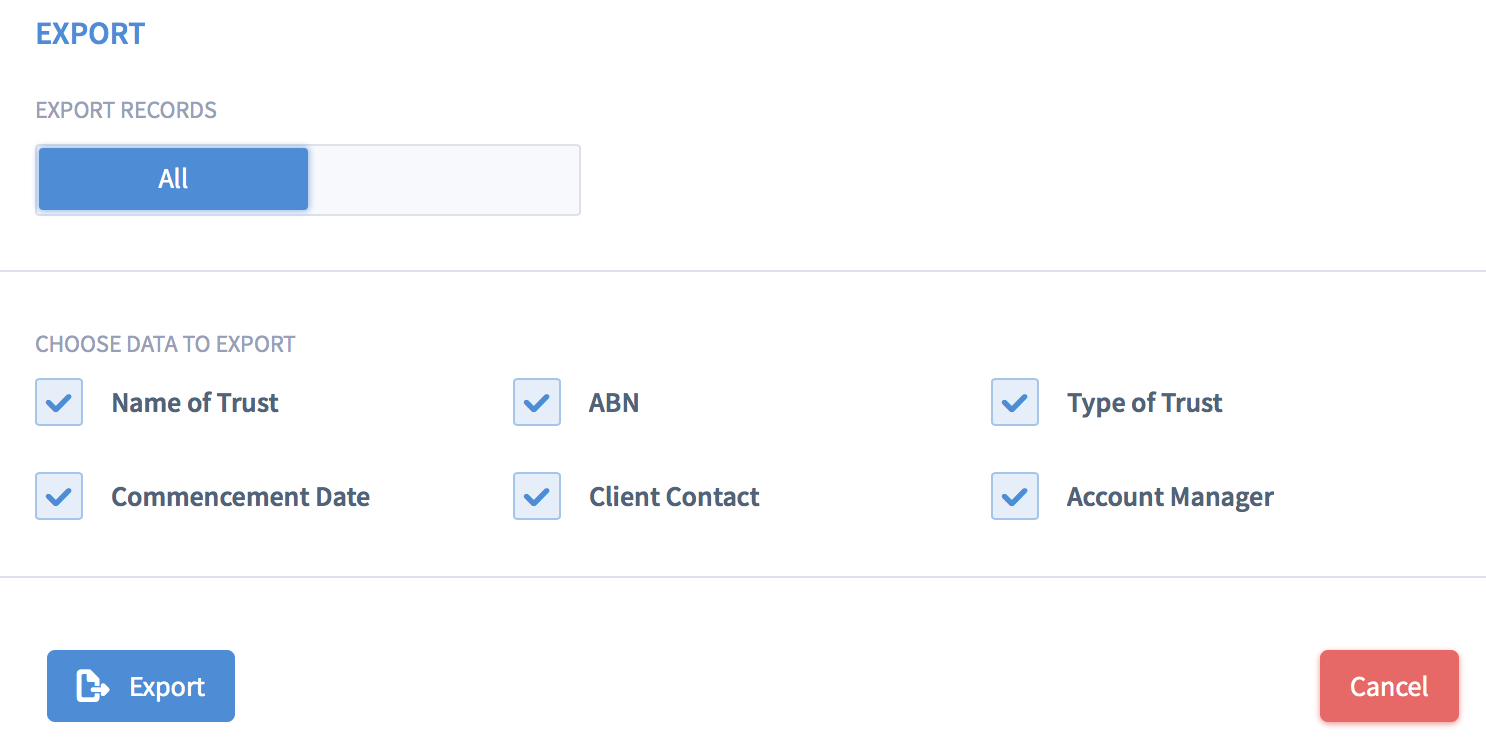Click the Type of Trust label text

pos(1144,403)
